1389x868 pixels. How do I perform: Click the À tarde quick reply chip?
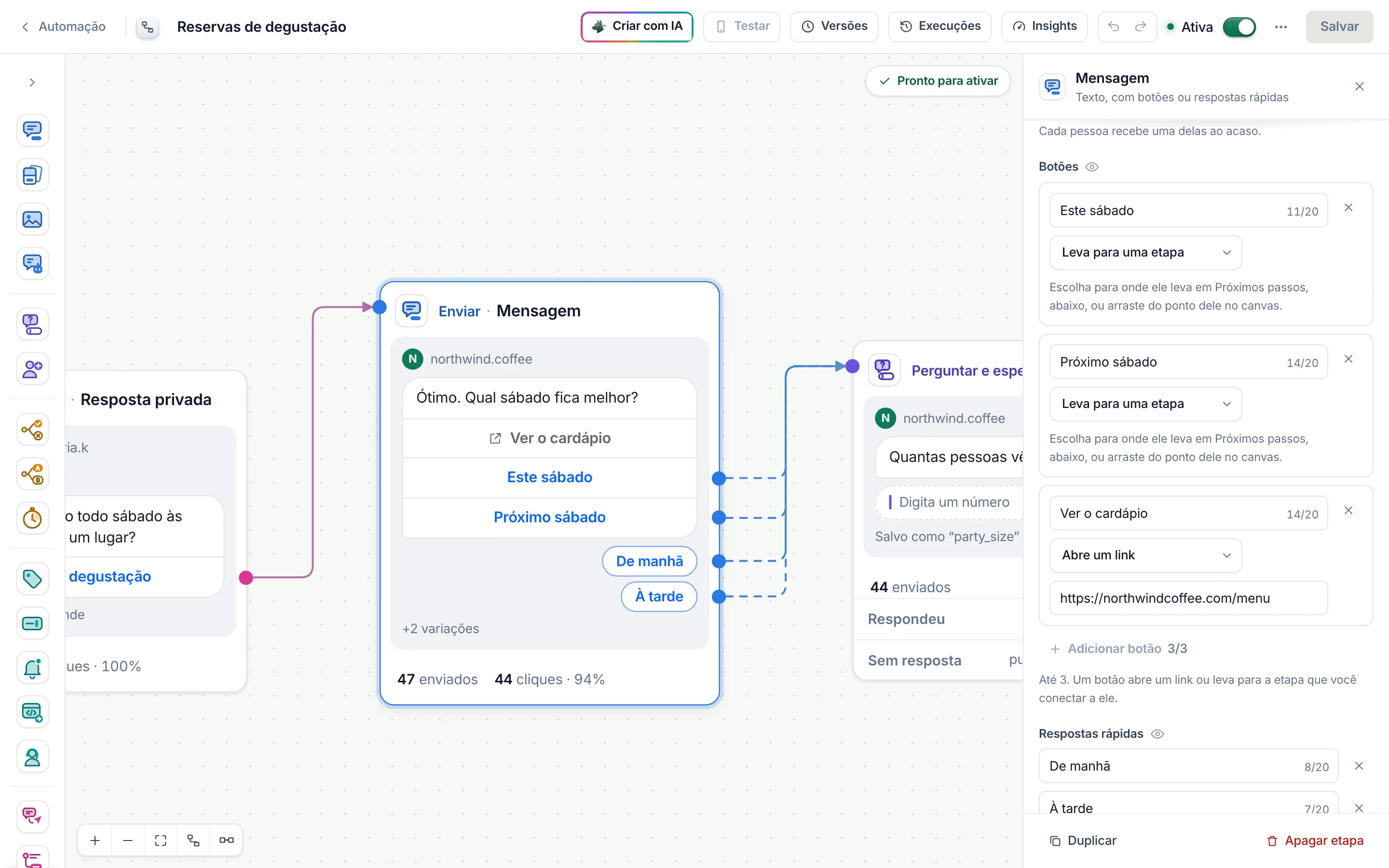click(659, 597)
